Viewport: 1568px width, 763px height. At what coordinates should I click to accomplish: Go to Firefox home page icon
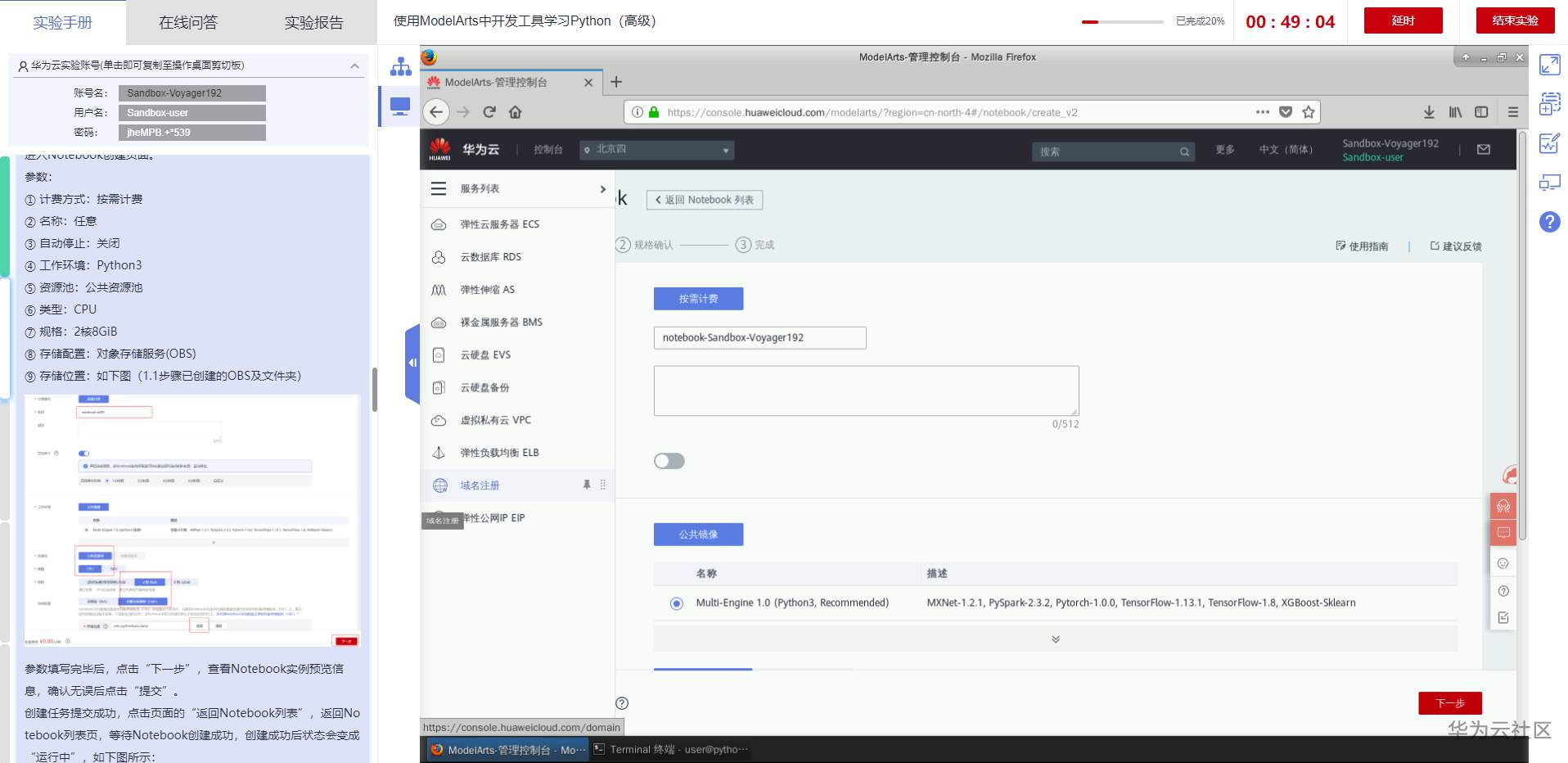[515, 112]
